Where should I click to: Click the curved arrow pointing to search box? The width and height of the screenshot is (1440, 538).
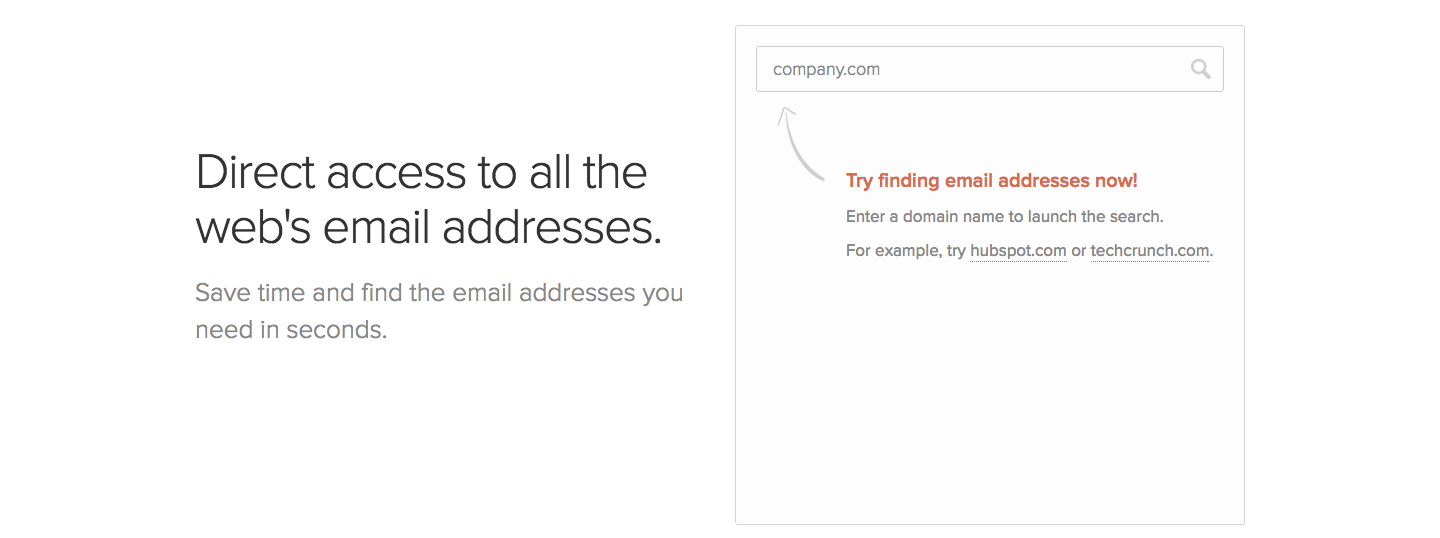(x=800, y=143)
